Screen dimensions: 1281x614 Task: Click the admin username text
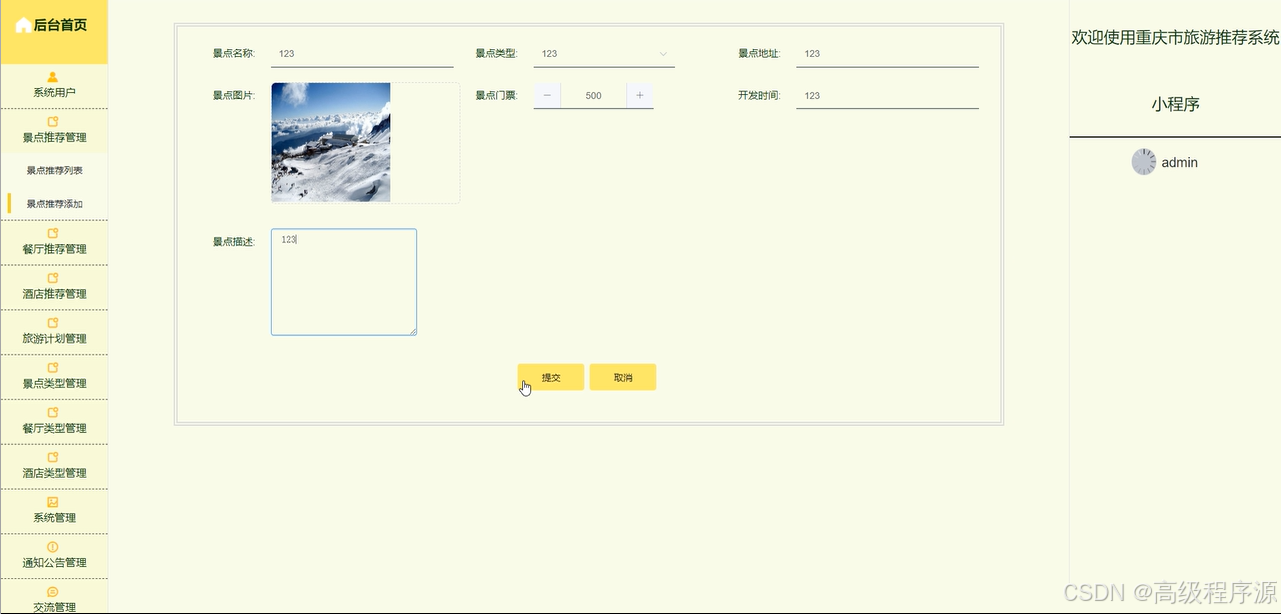(x=1179, y=162)
